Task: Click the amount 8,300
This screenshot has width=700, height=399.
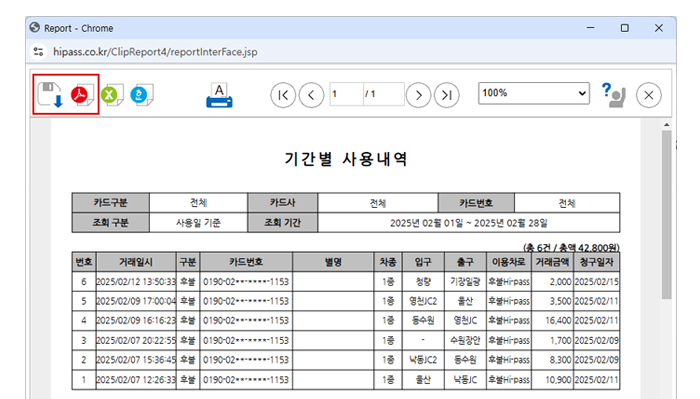Action: point(560,360)
